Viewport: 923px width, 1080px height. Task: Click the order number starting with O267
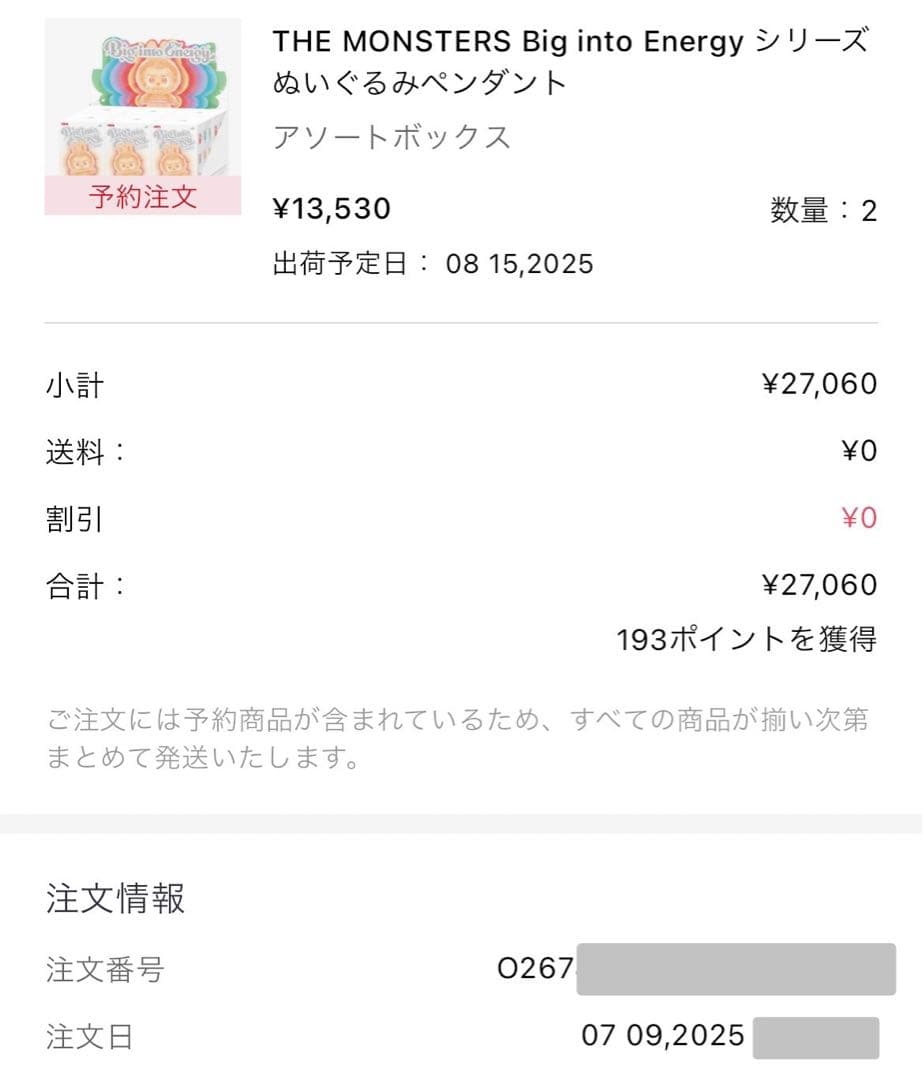tap(537, 968)
